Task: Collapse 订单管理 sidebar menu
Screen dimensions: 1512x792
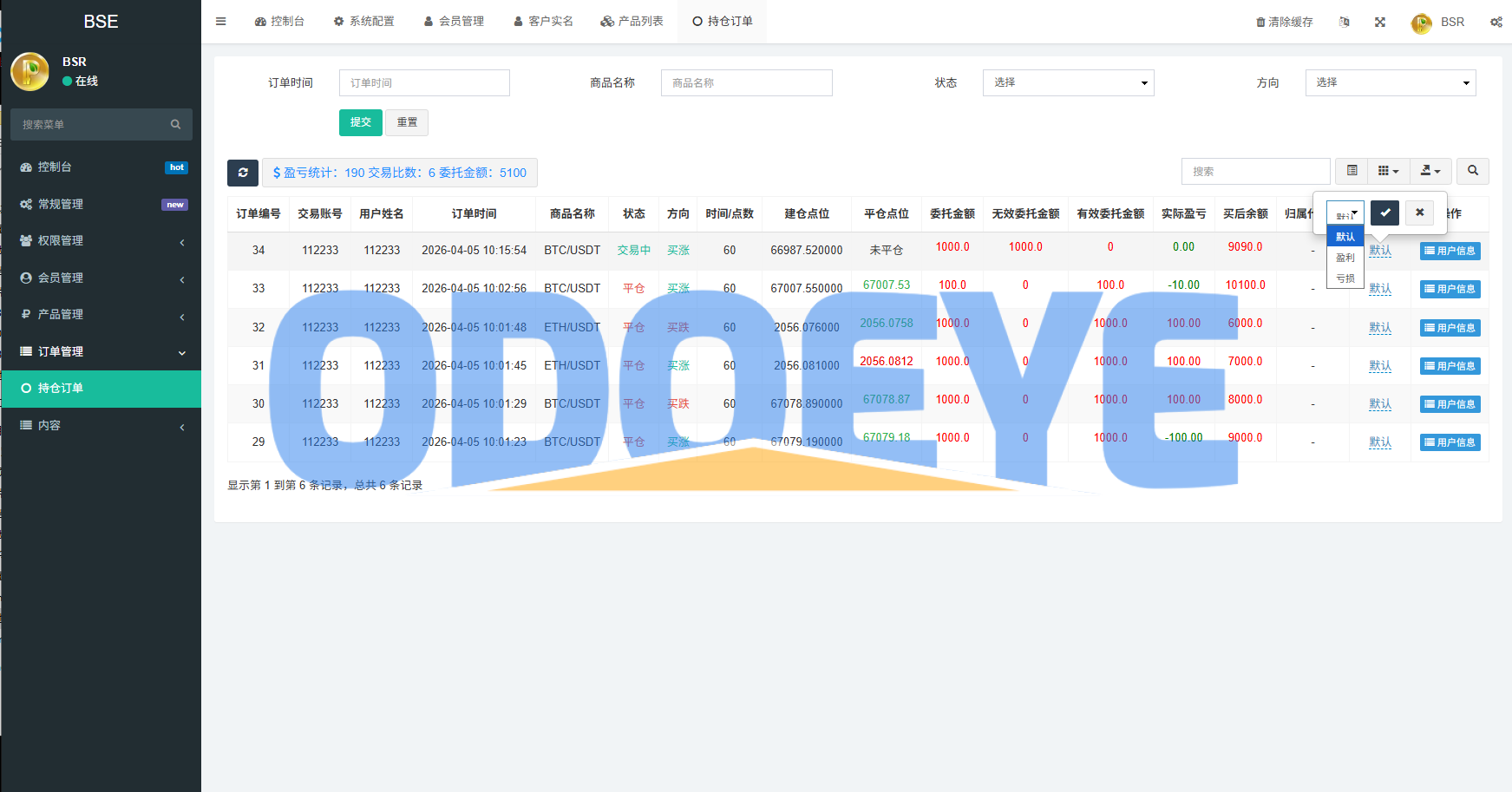Action: click(101, 352)
